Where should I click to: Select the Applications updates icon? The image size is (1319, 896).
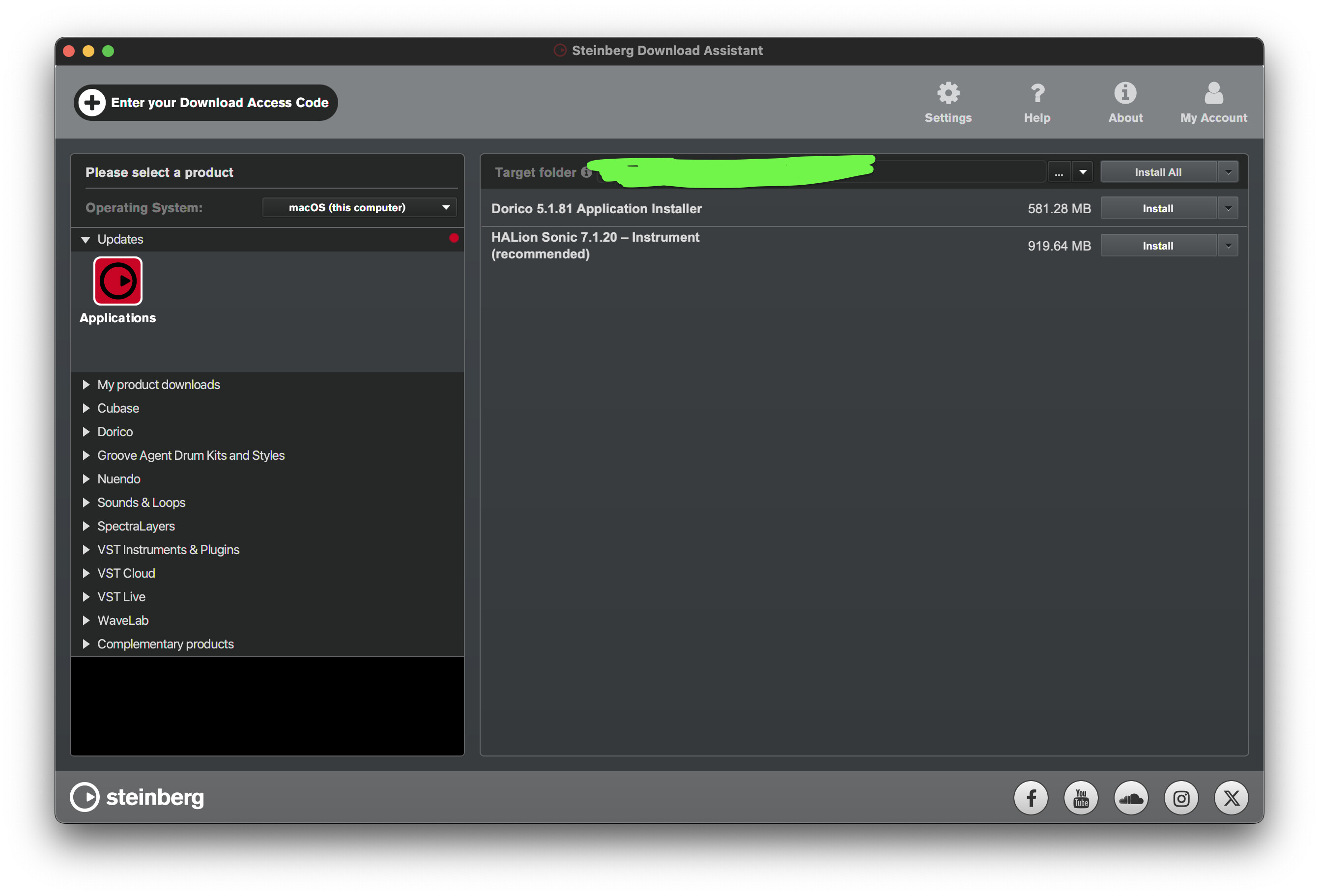point(117,281)
